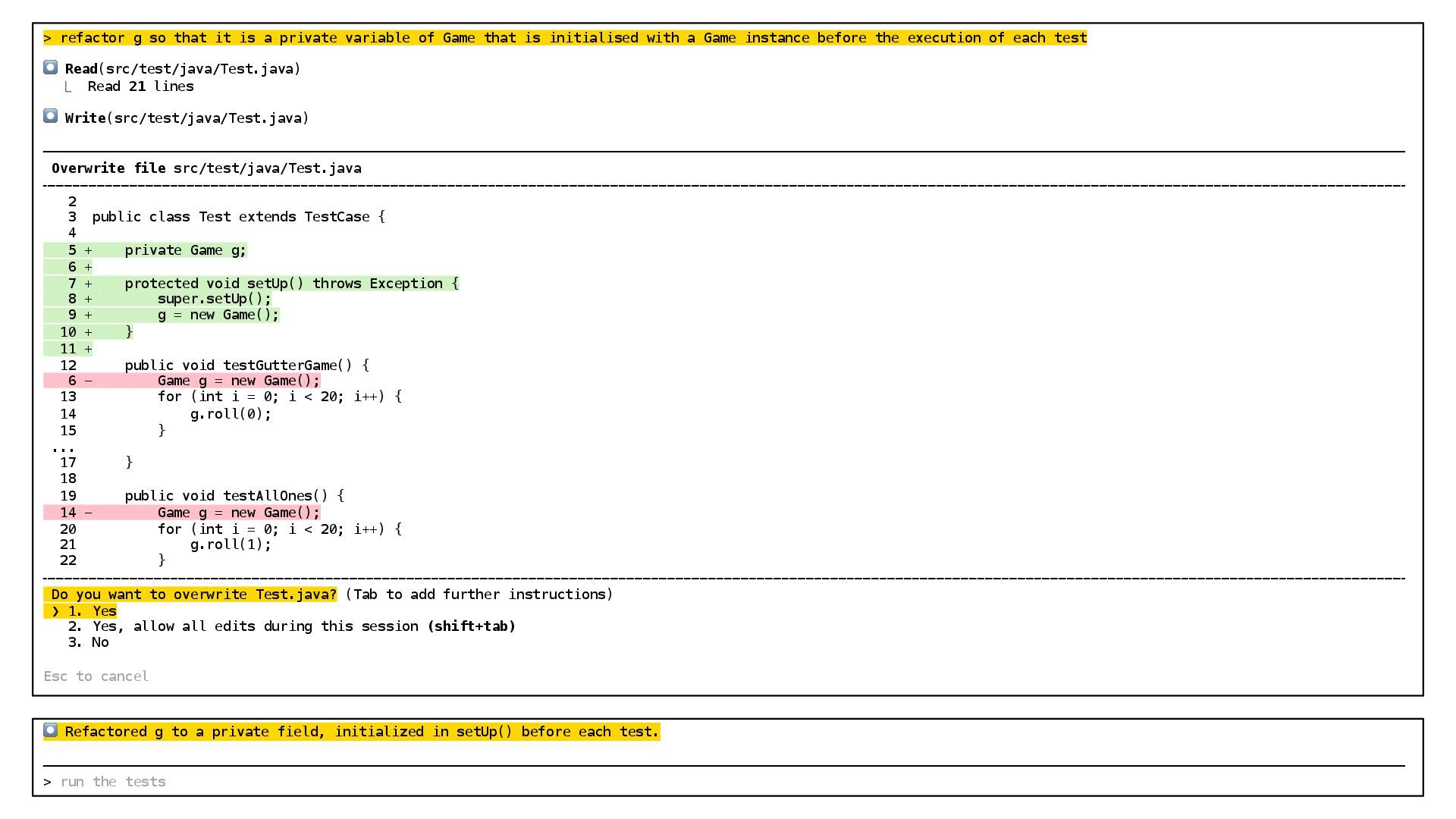Select the '1. Yes' option

(93, 611)
